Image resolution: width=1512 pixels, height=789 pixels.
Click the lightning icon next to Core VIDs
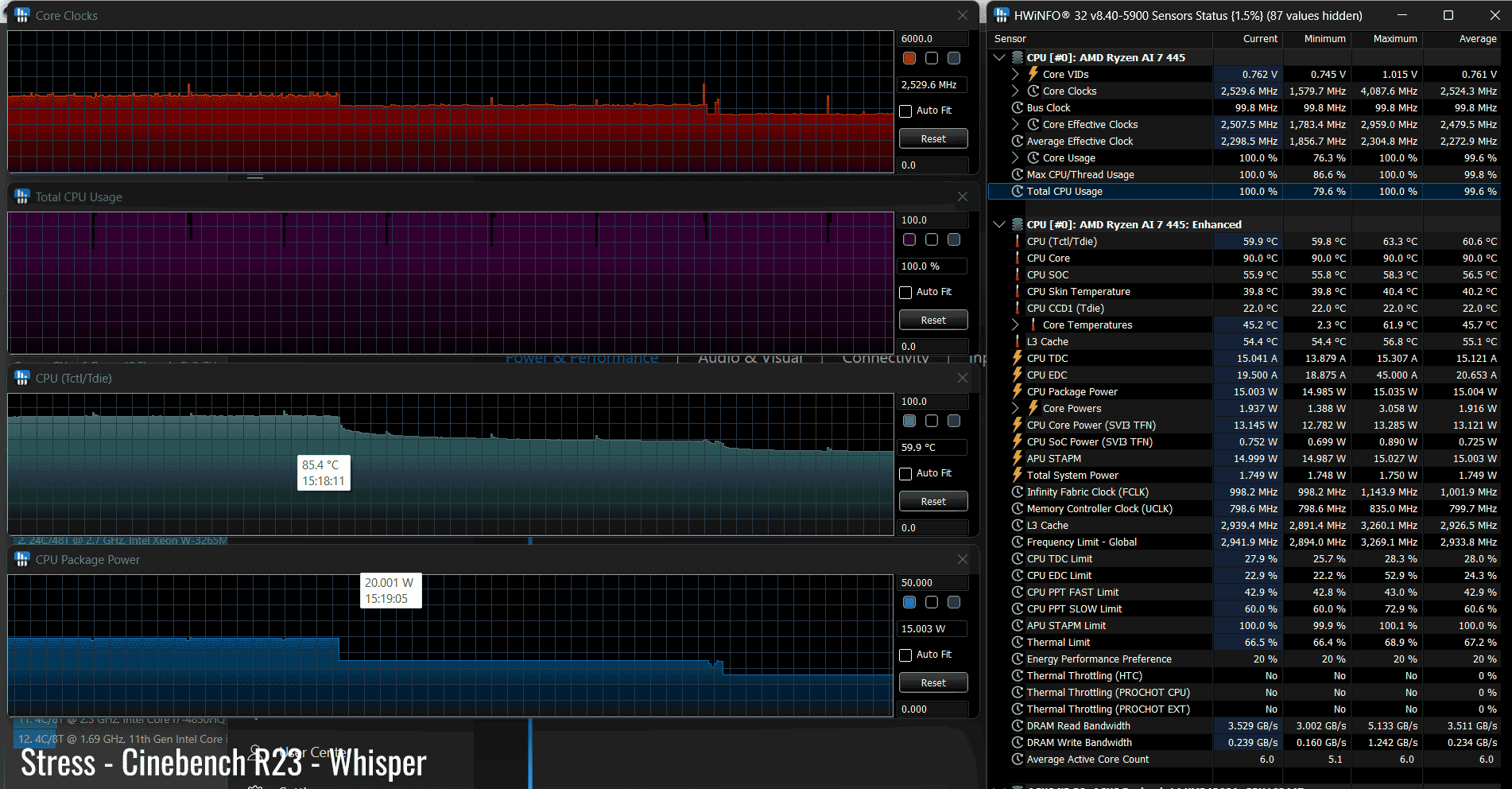pos(1033,74)
